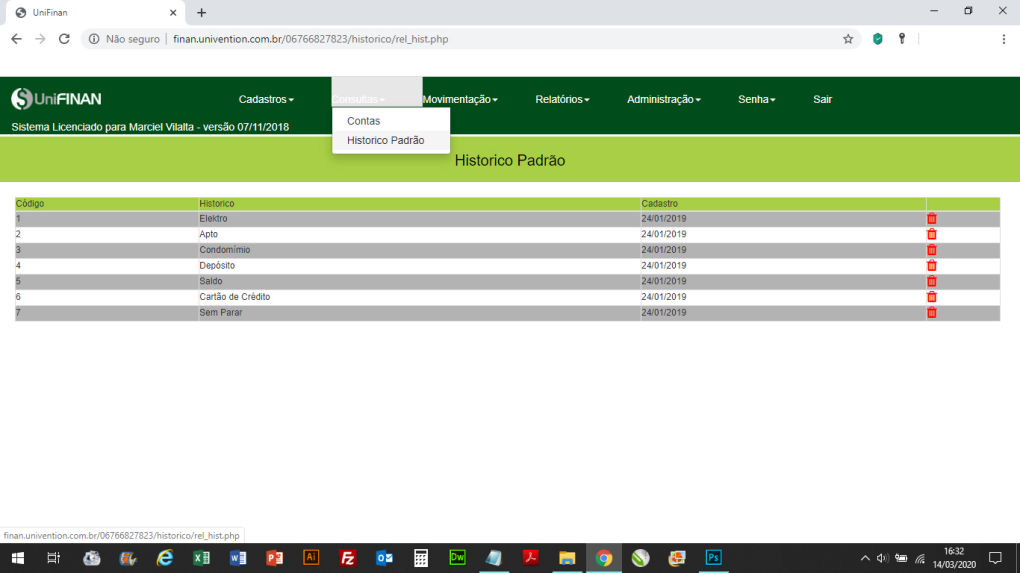Open Internet Explorer from the taskbar

pyautogui.click(x=165, y=558)
